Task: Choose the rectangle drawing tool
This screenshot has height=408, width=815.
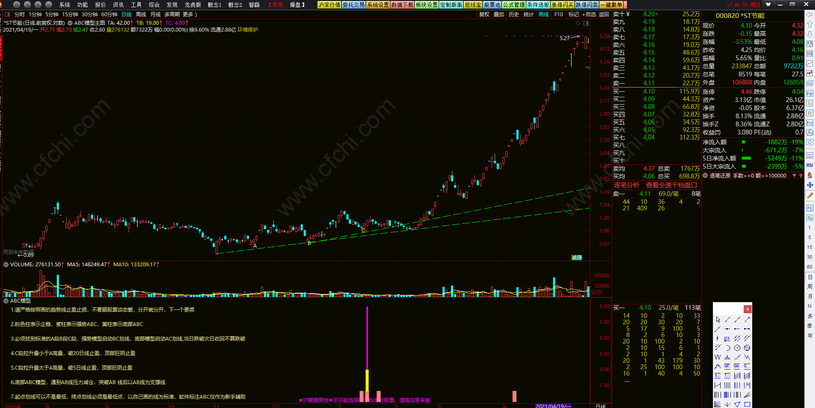Action: (747, 404)
